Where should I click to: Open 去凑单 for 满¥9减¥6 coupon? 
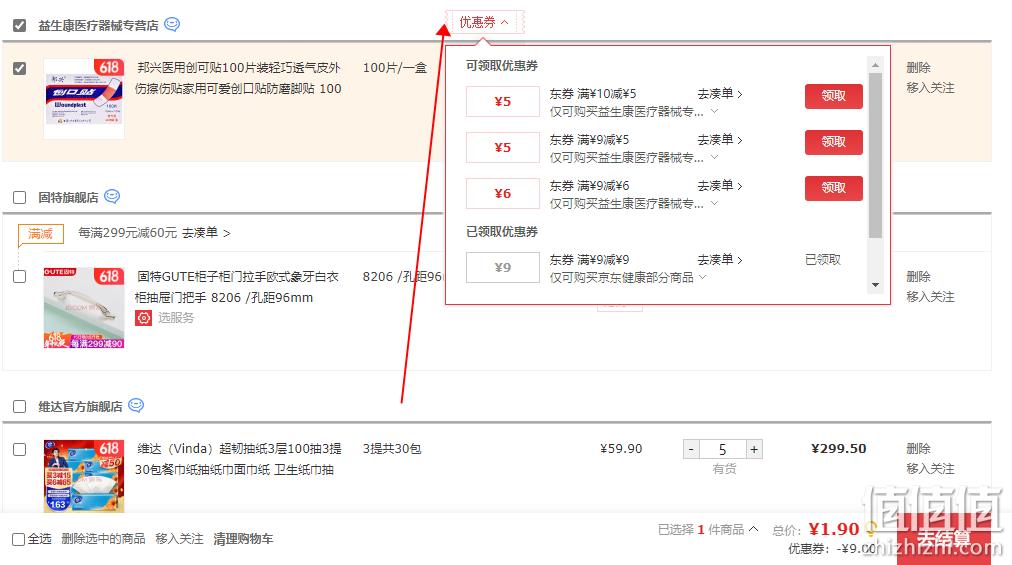pyautogui.click(x=720, y=185)
